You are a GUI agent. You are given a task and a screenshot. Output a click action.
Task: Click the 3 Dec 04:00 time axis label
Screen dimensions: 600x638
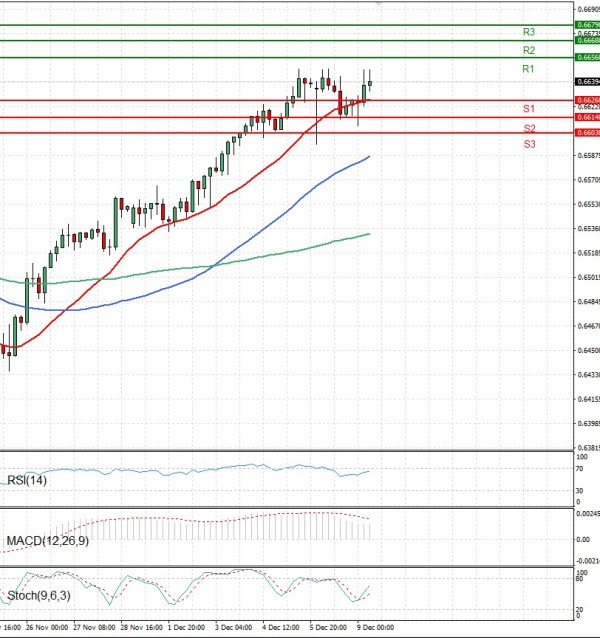235,628
